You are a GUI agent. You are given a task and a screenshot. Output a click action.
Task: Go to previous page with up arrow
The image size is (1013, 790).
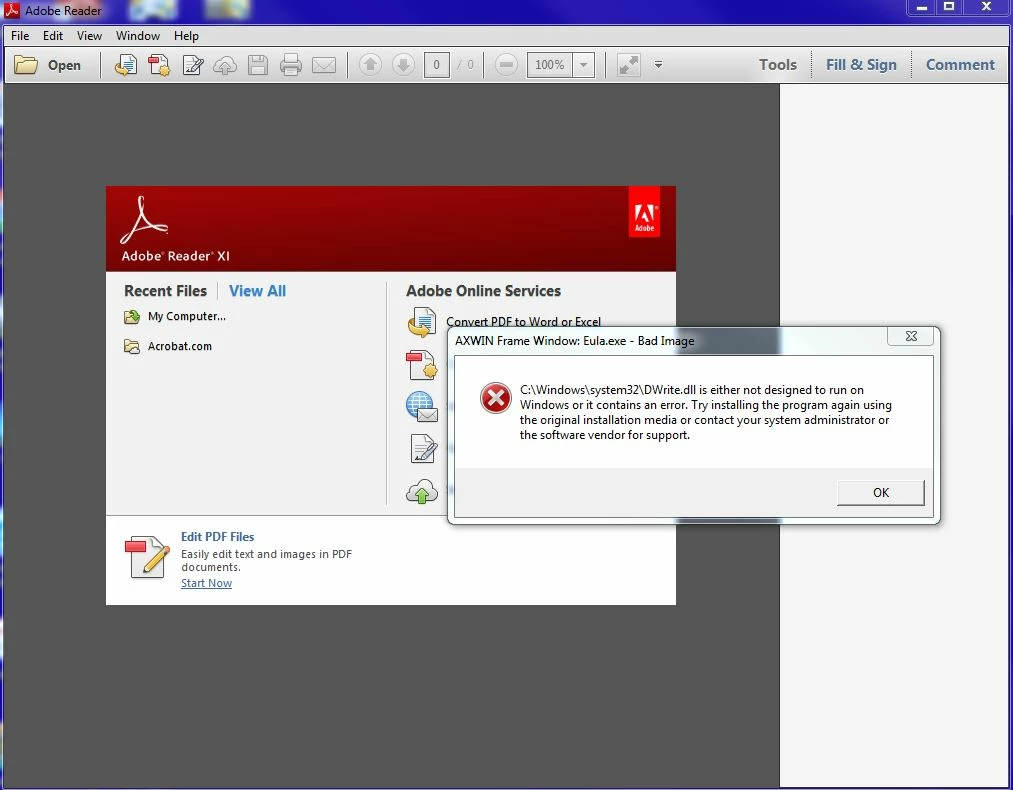click(370, 65)
